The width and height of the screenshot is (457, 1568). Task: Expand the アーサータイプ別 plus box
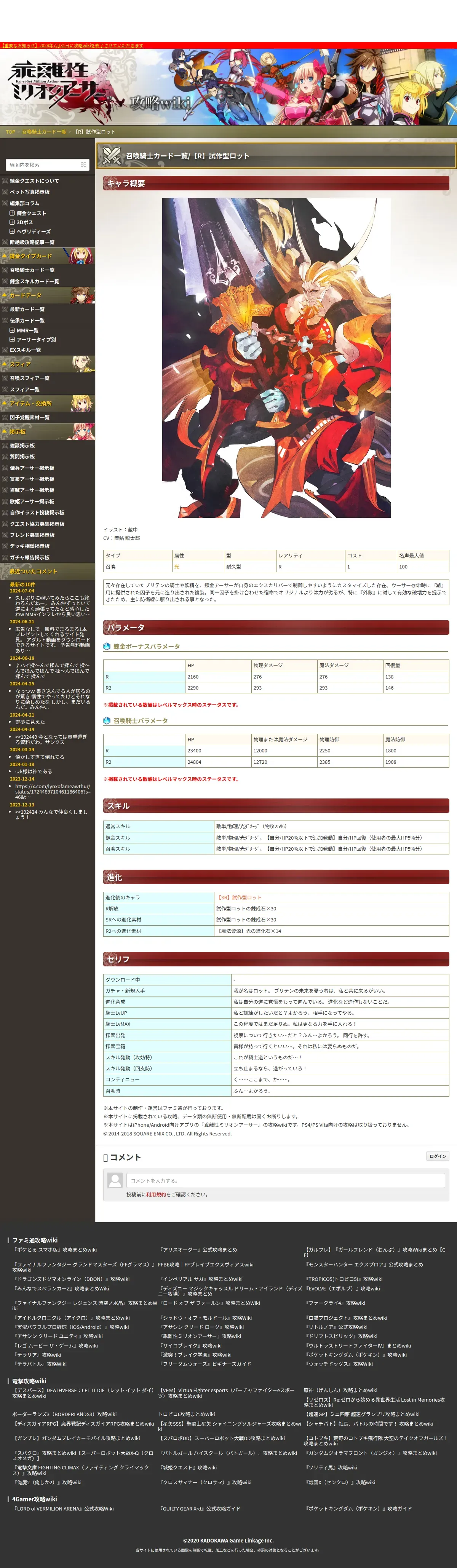[x=12, y=340]
